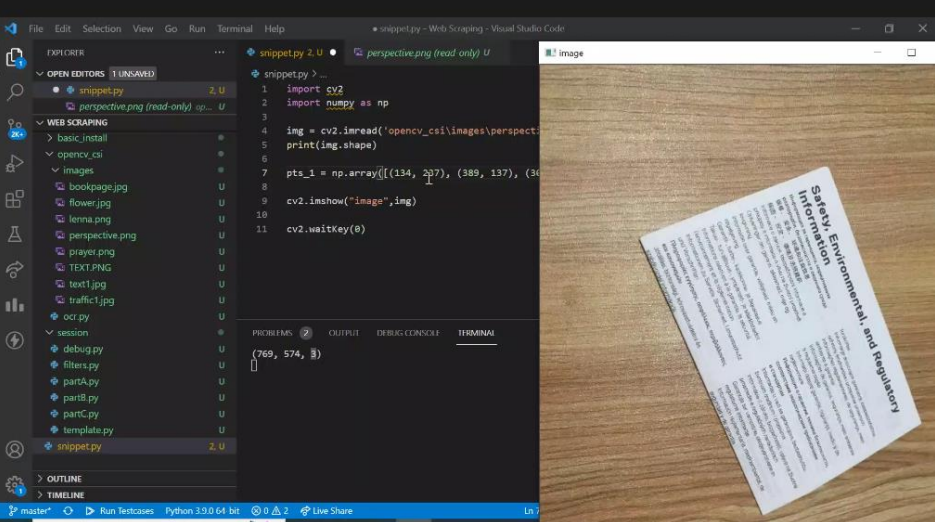Open the Extensions view

pos(15,199)
